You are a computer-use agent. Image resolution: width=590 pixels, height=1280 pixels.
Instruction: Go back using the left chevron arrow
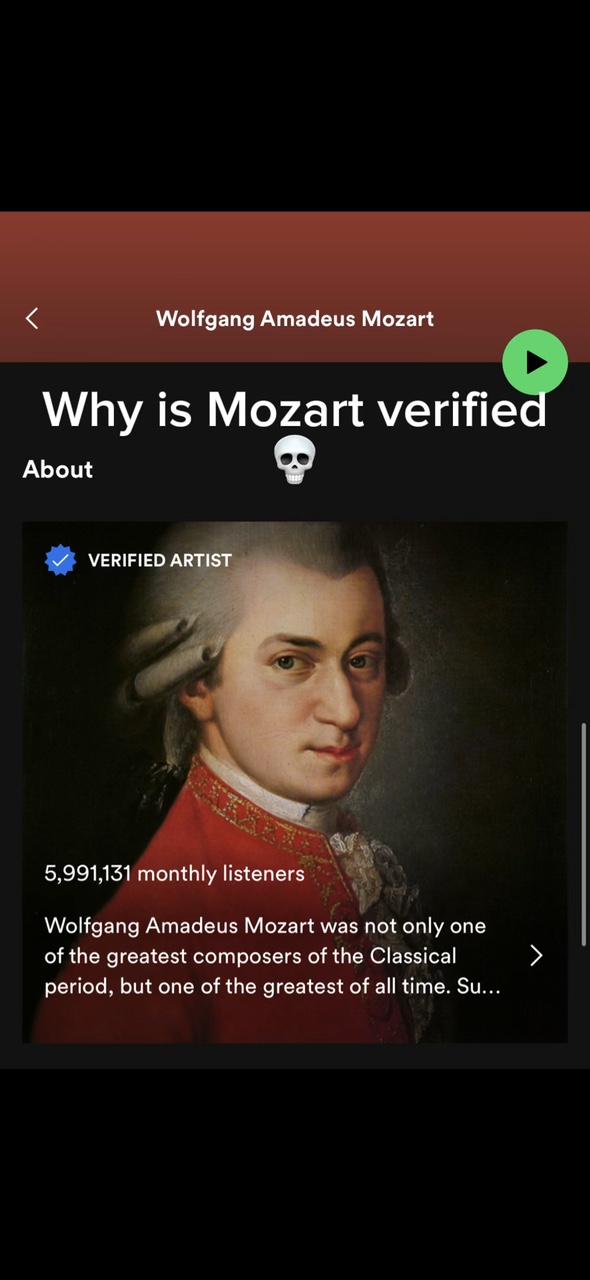(32, 318)
